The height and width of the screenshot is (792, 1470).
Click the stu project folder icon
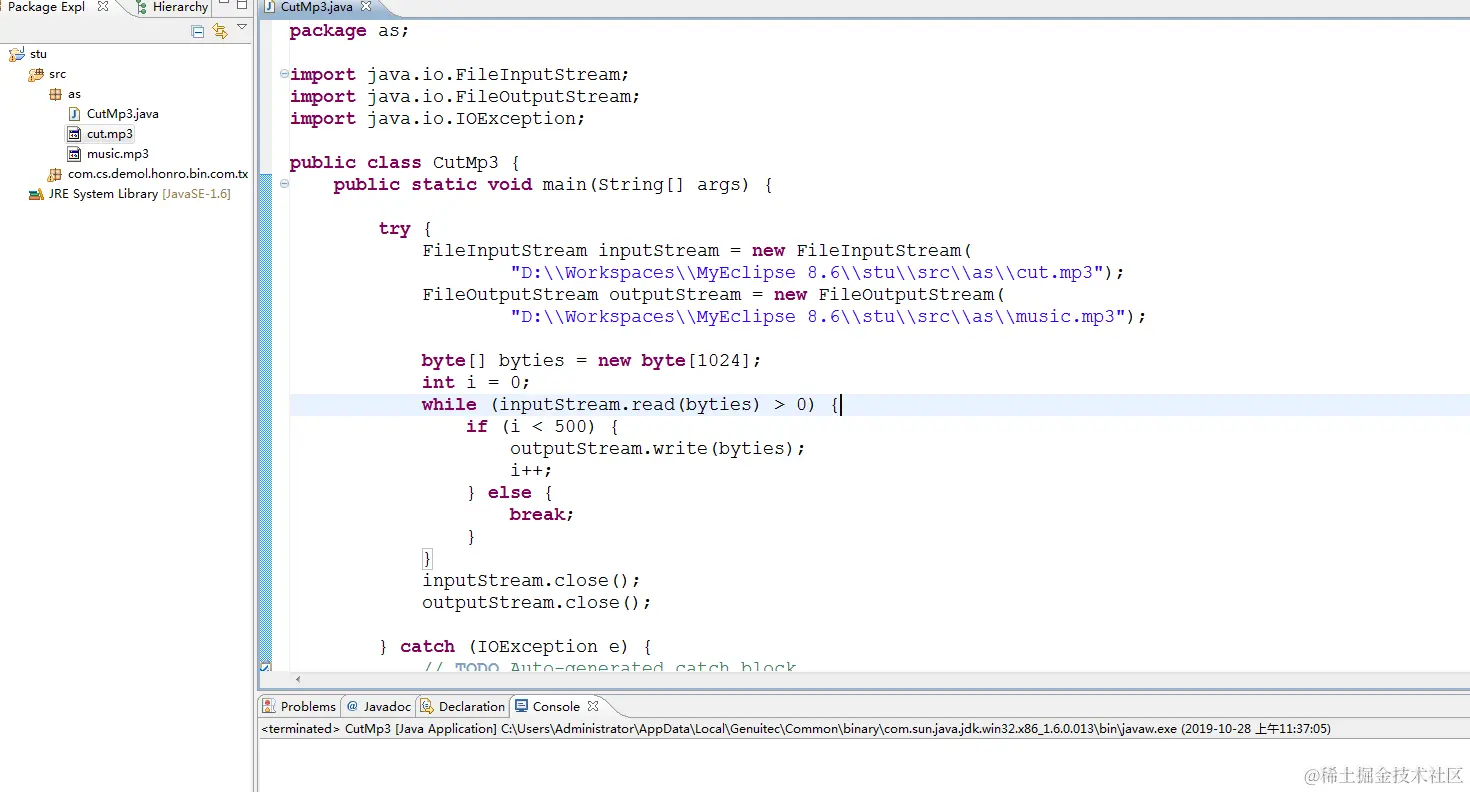coord(16,54)
